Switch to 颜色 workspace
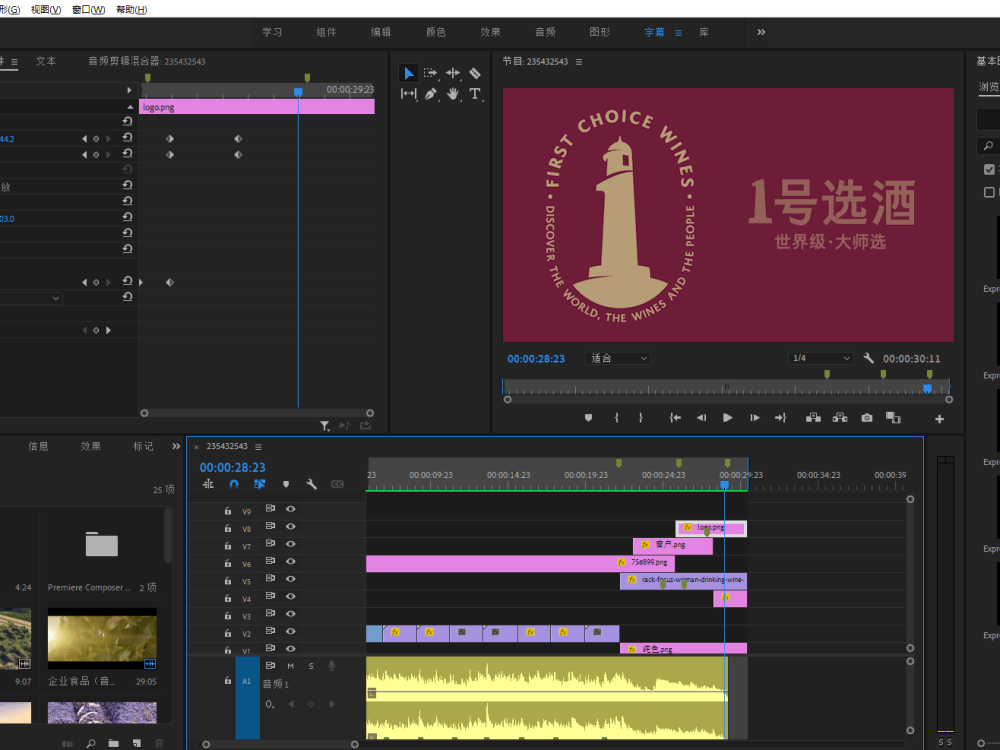 tap(436, 32)
